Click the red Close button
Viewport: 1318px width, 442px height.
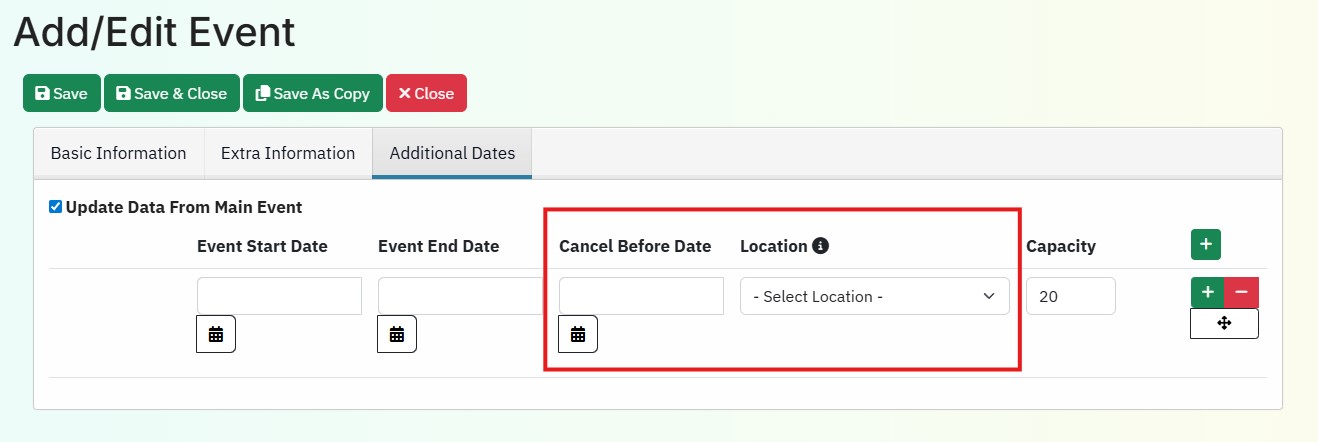426,93
